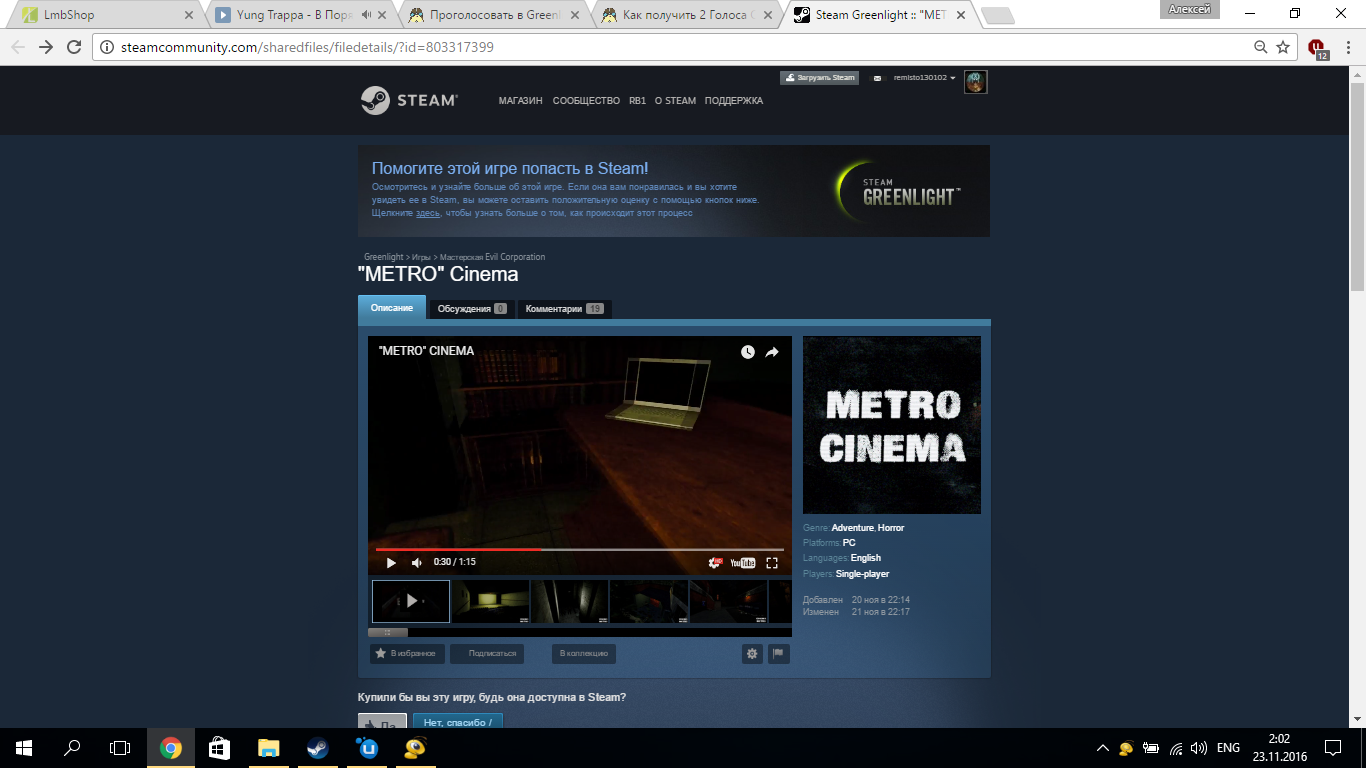The height and width of the screenshot is (768, 1366).
Task: Open the METRO CINEMA cover image
Action: pyautogui.click(x=892, y=425)
